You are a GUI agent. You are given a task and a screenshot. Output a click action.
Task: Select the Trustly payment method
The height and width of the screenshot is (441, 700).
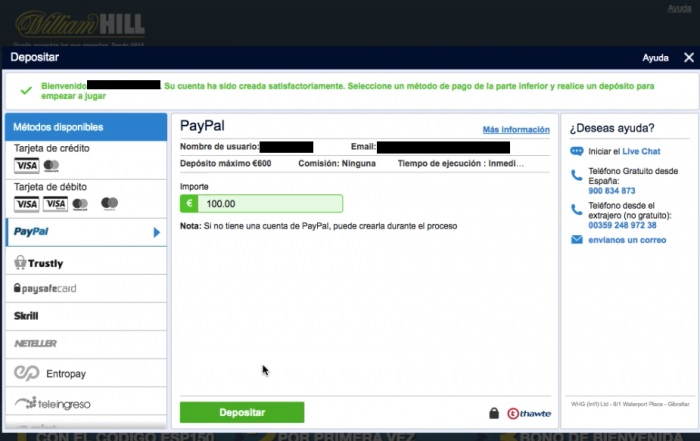pos(86,261)
